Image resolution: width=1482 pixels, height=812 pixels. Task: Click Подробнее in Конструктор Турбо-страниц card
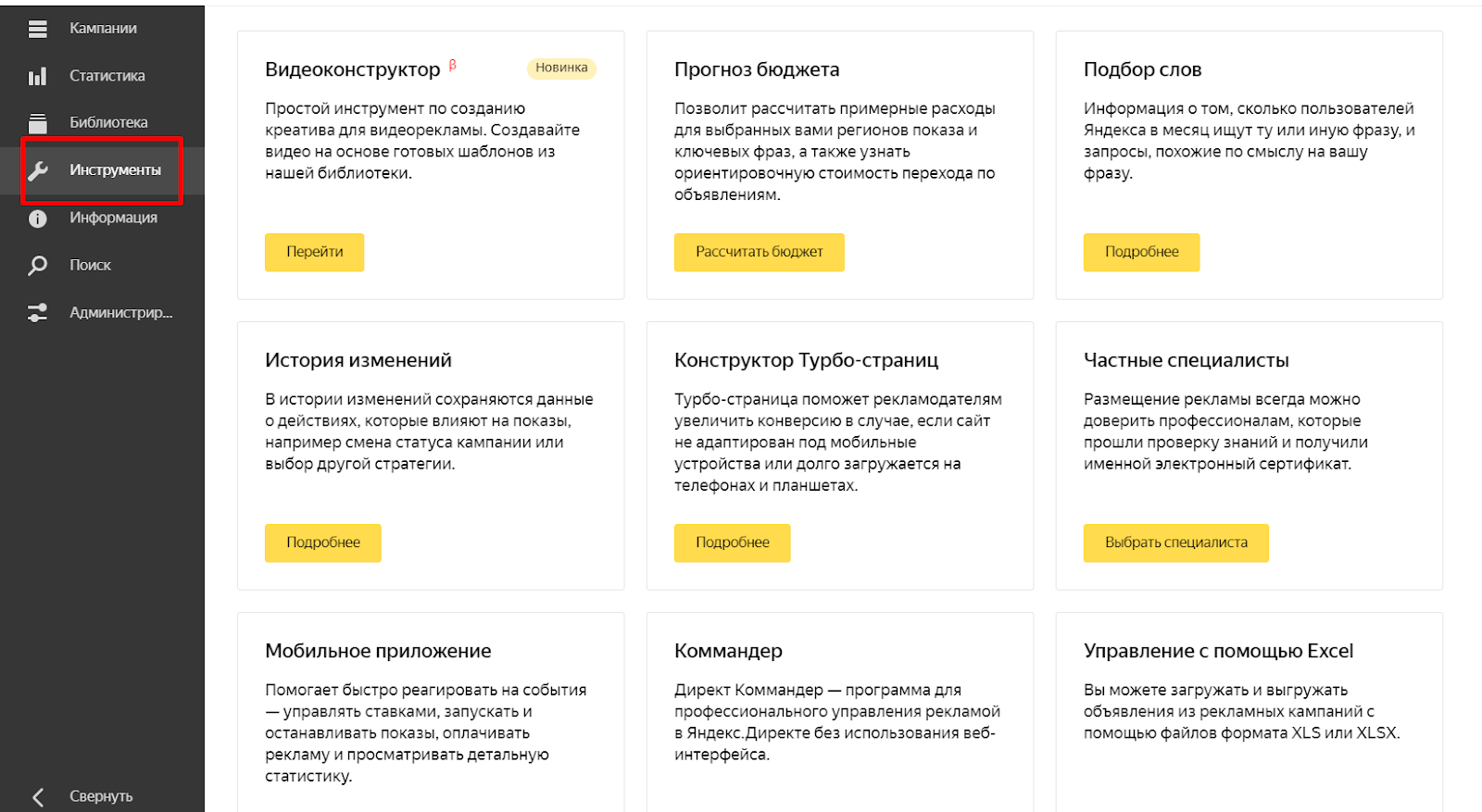732,543
